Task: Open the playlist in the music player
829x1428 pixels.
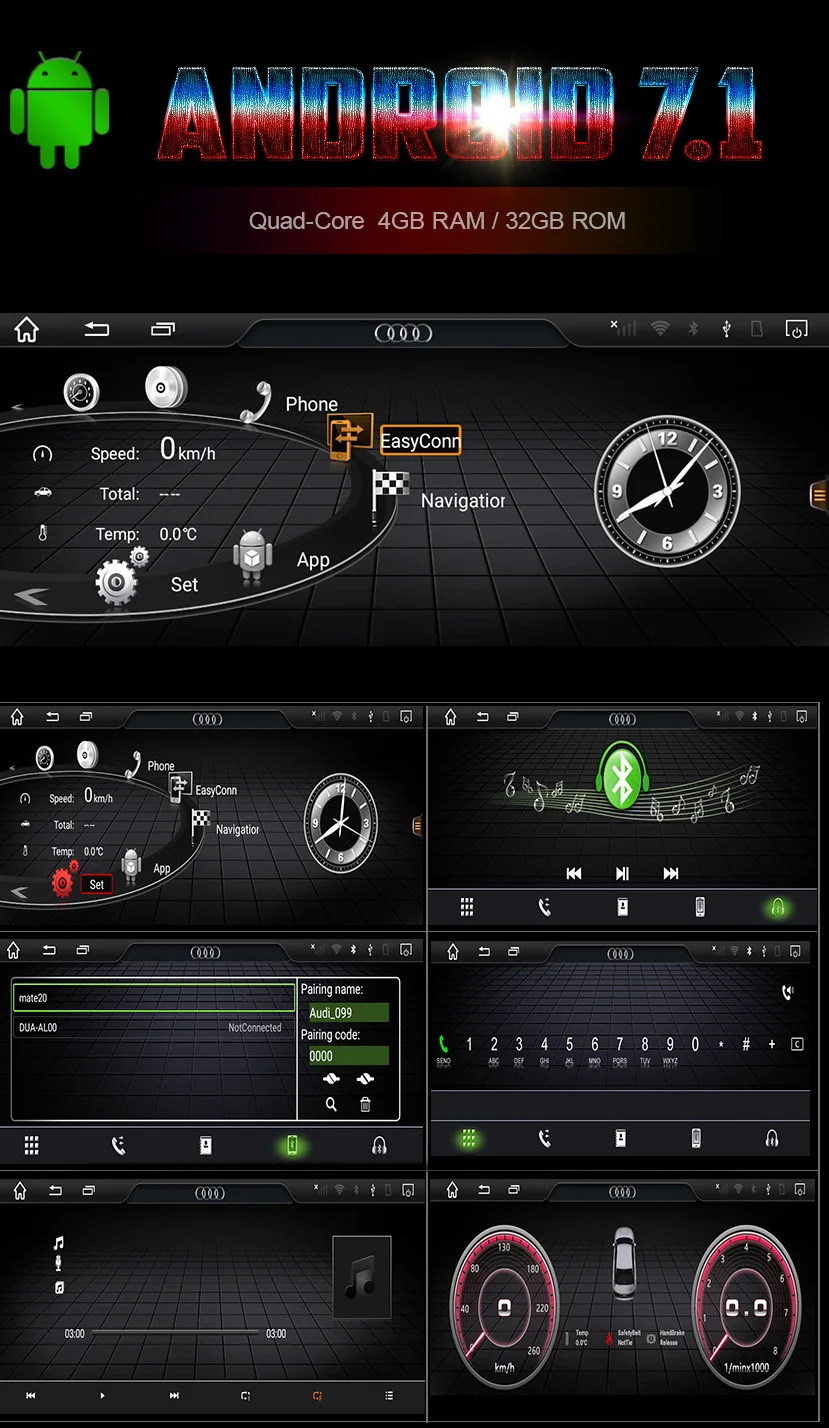Action: [x=389, y=1395]
